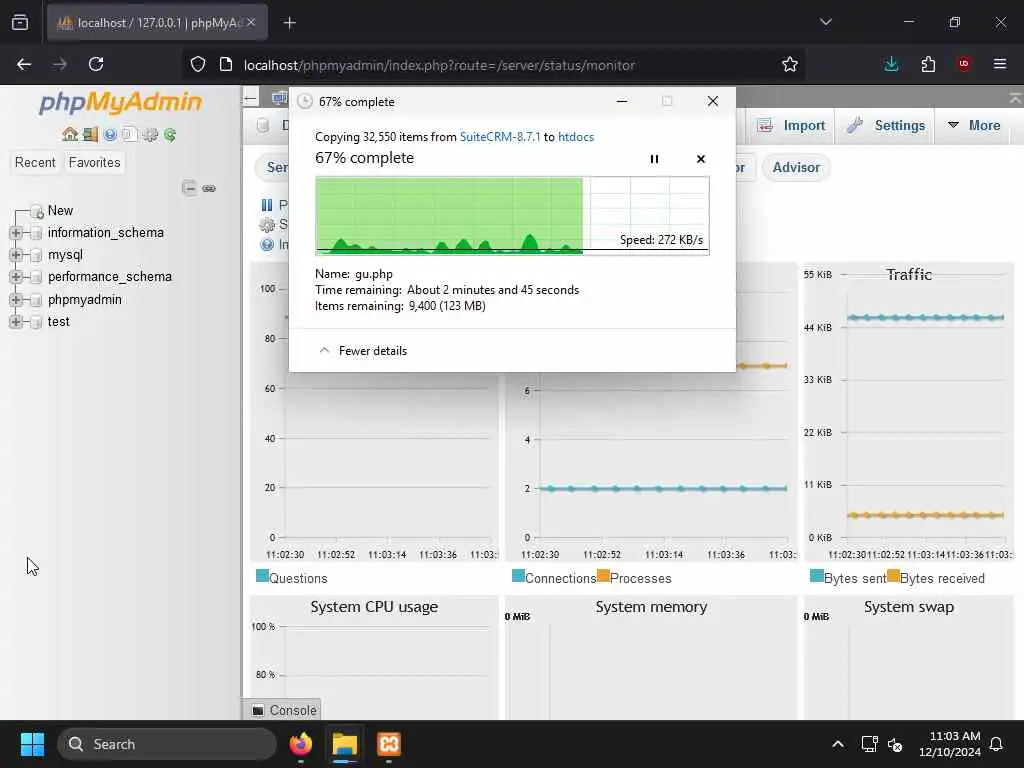Open the Settings tab
Image resolution: width=1024 pixels, height=768 pixels.
pos(886,125)
